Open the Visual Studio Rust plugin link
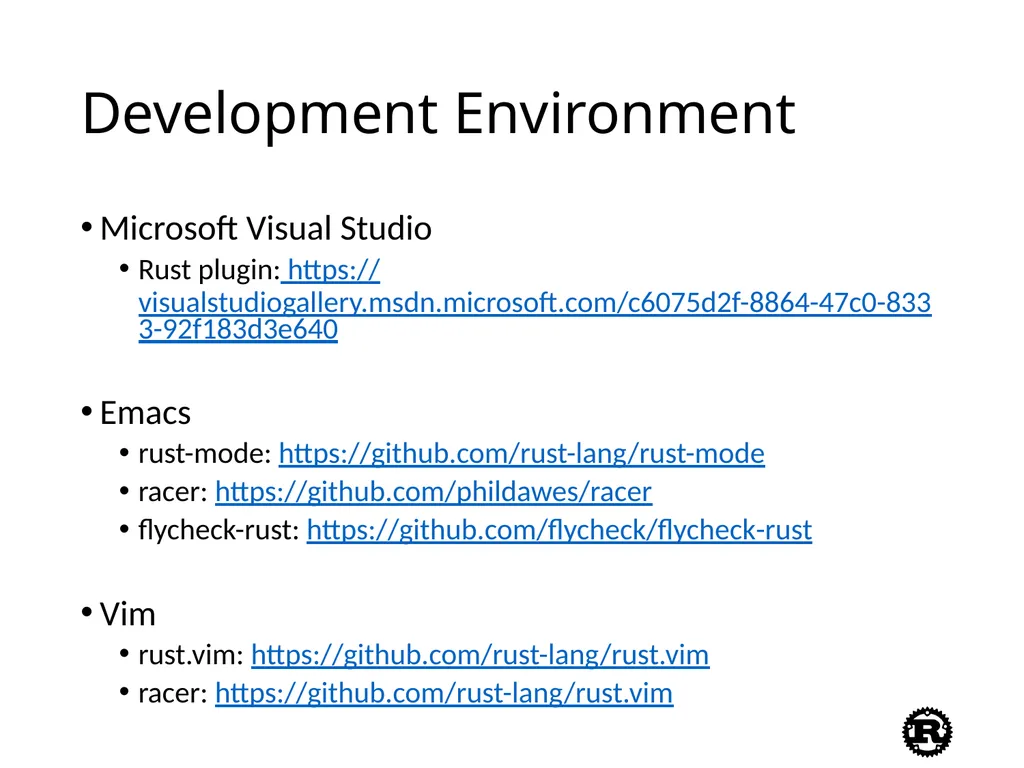 point(534,302)
